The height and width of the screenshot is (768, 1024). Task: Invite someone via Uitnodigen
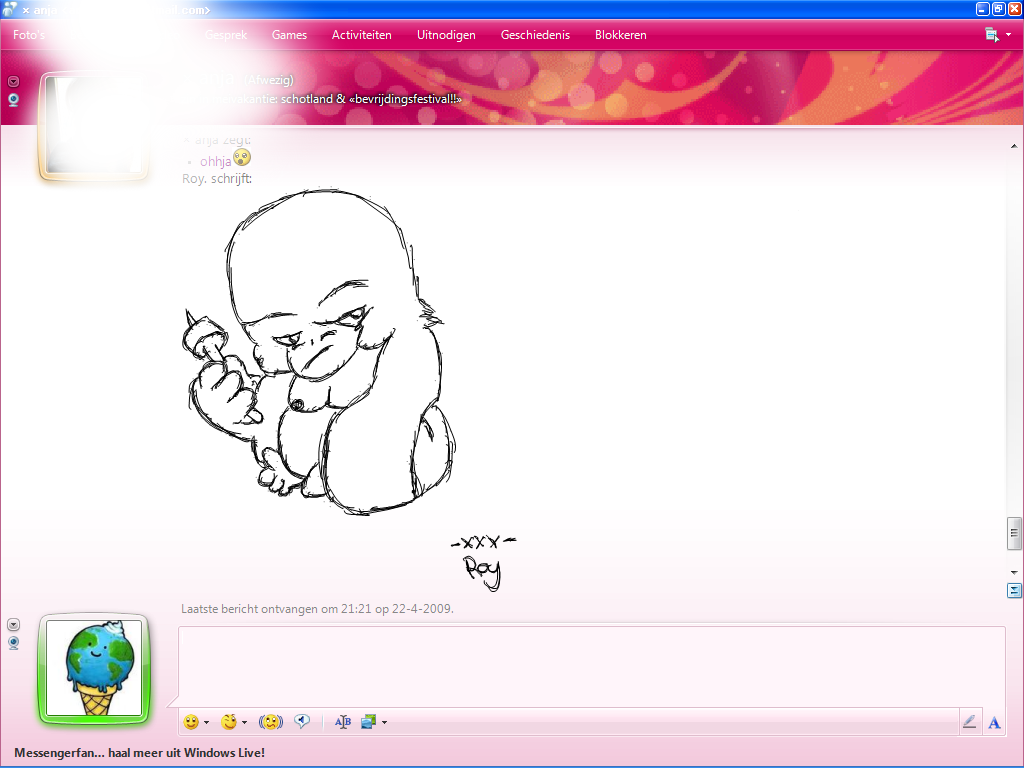point(446,34)
